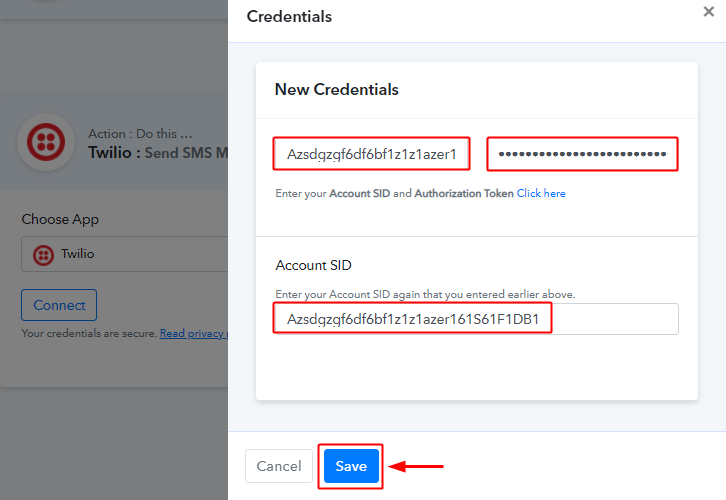Click the 'Action : Do this ...' text
The image size is (726, 500).
[140, 134]
